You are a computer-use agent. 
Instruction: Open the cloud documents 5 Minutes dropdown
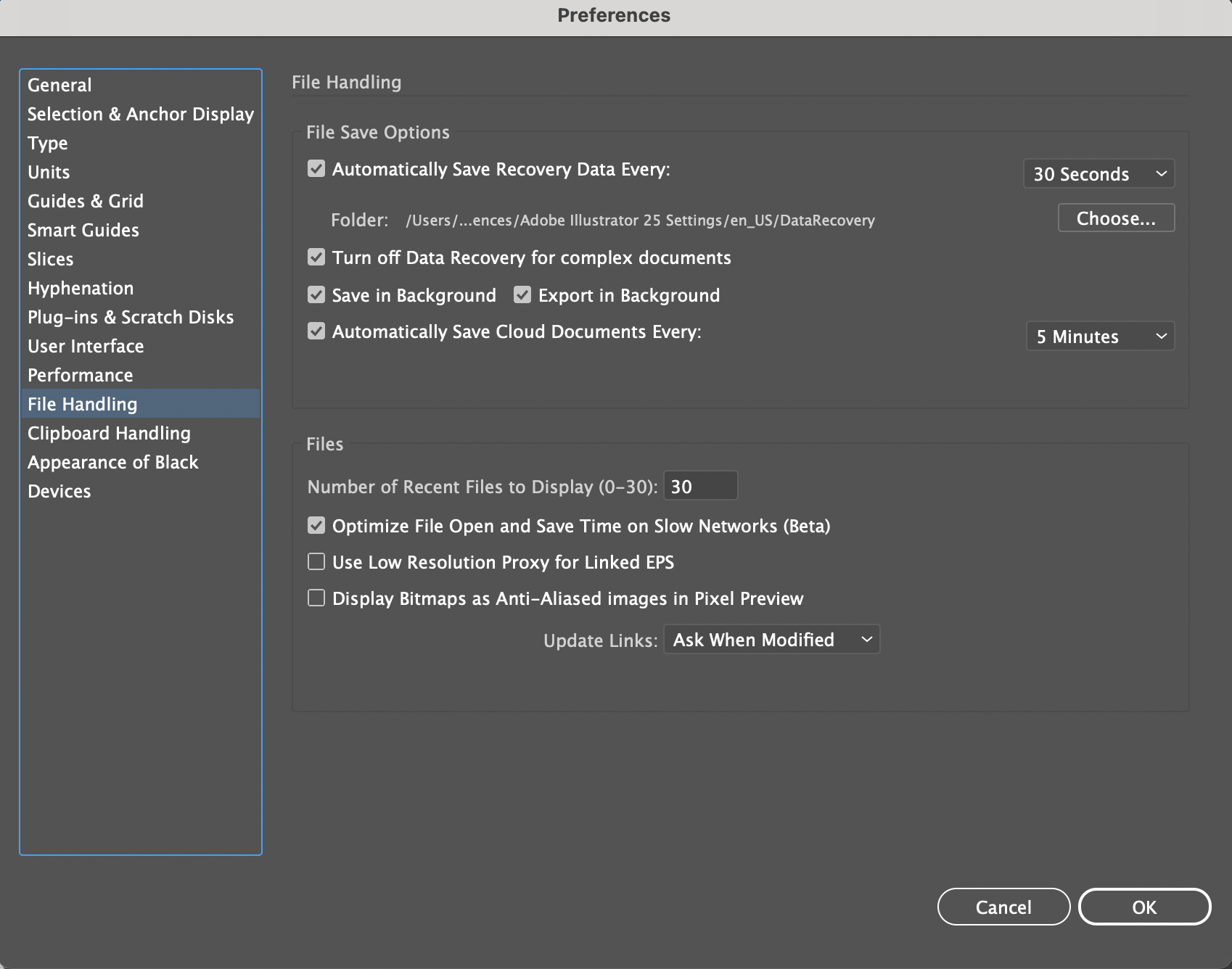click(1099, 336)
